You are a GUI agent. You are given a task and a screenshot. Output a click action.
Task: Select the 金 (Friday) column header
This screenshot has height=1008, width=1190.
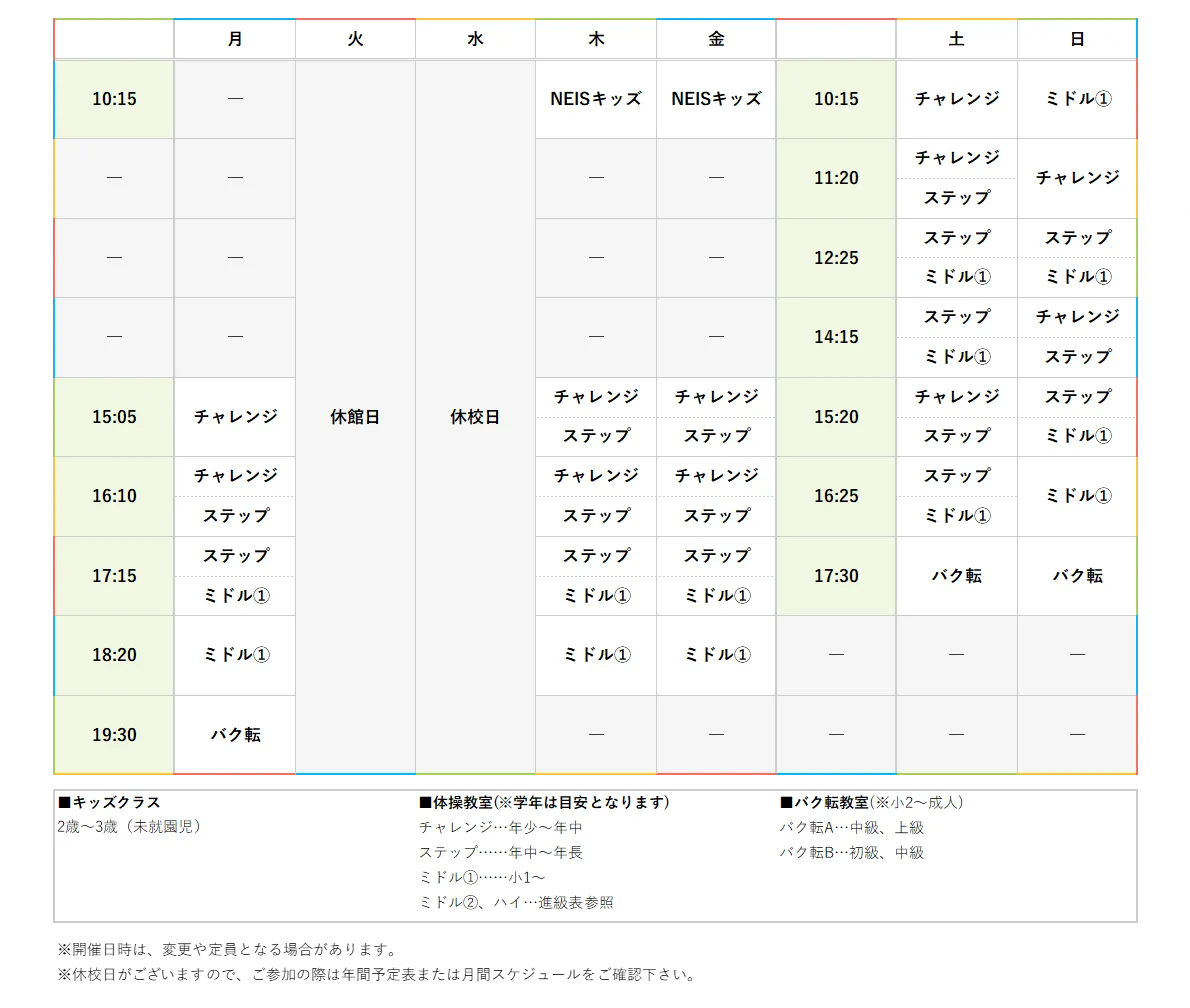click(716, 40)
